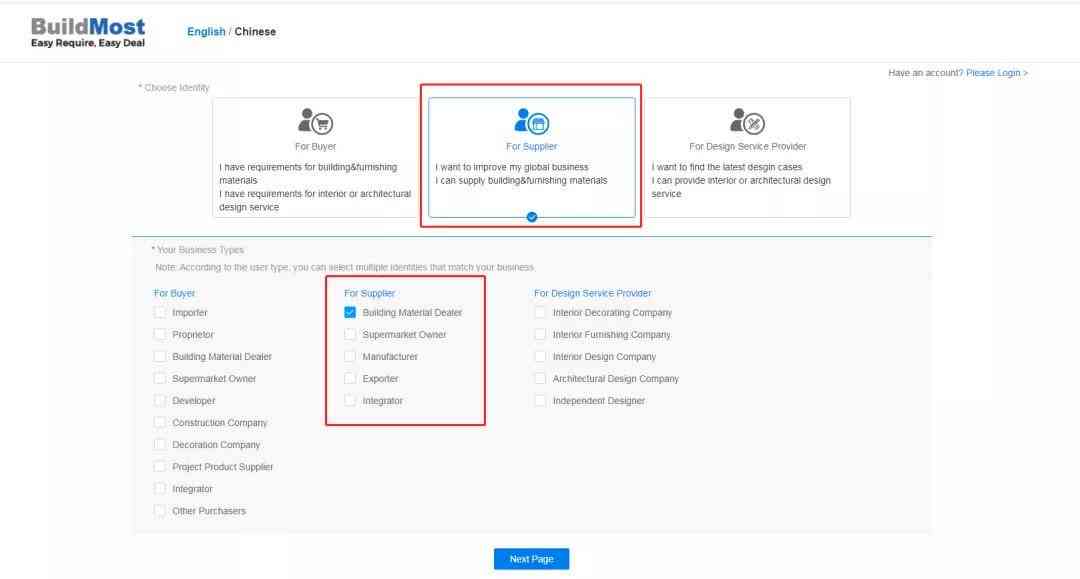Open the Please Login link

coord(997,73)
